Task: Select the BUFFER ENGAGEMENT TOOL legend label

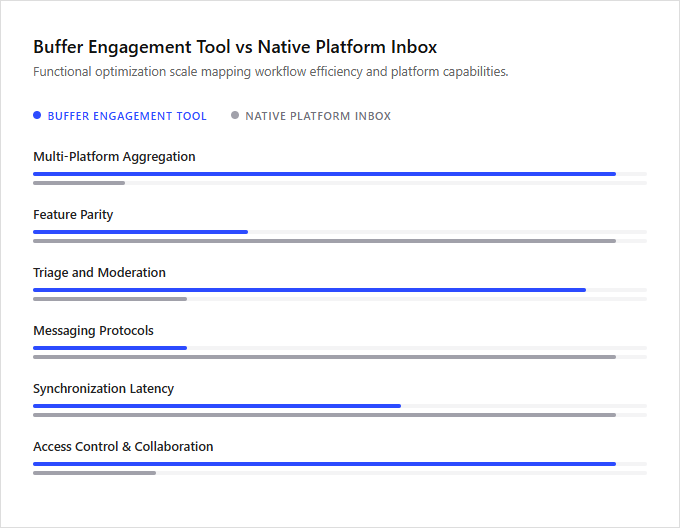Action: (127, 116)
